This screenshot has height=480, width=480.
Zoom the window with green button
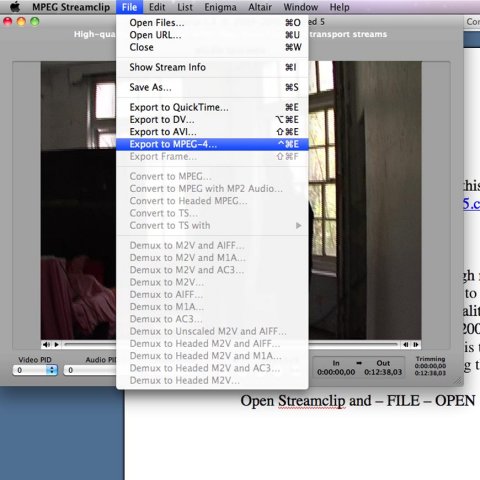pos(35,22)
